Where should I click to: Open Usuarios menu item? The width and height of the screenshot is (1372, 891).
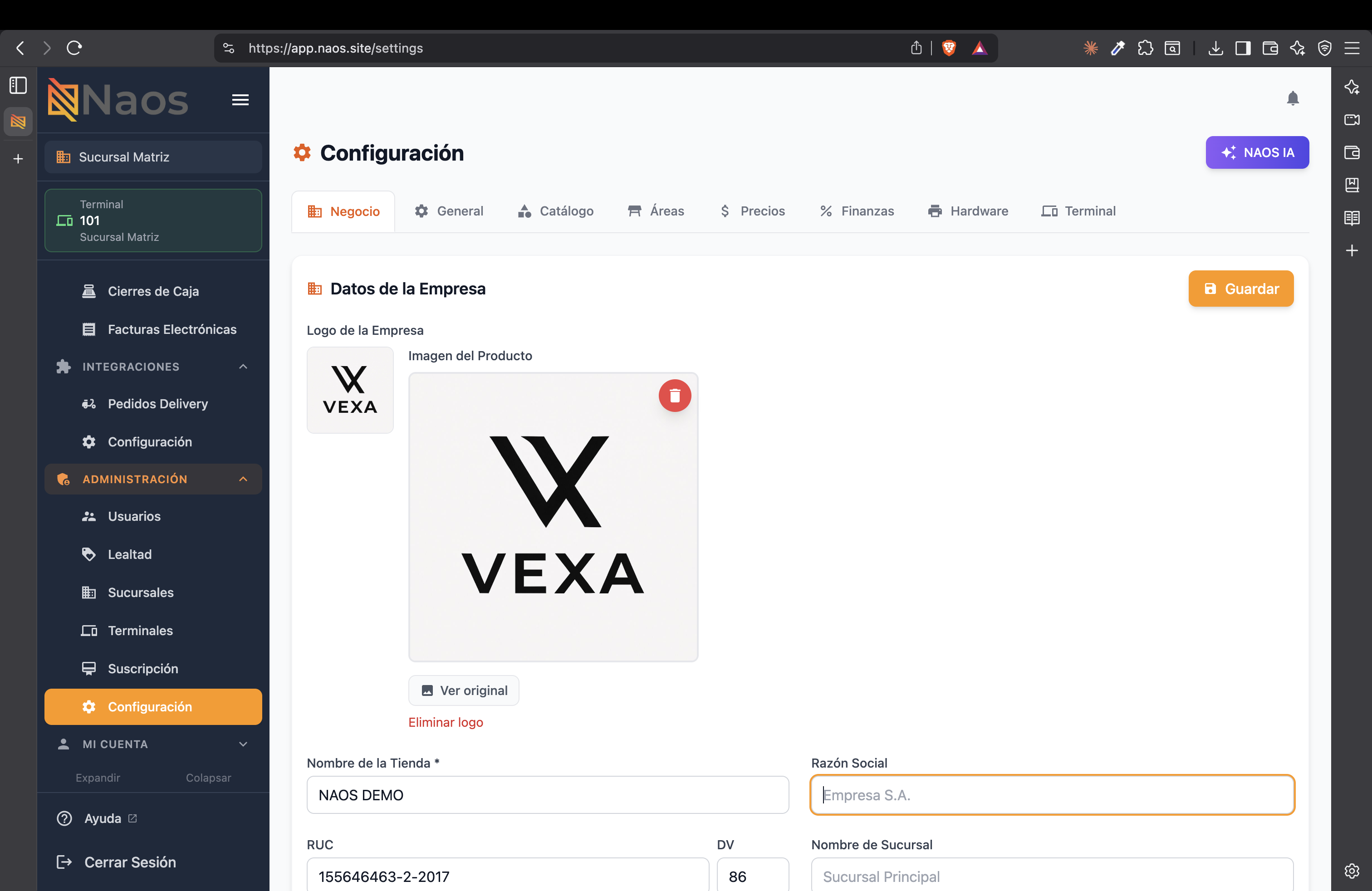(153, 516)
